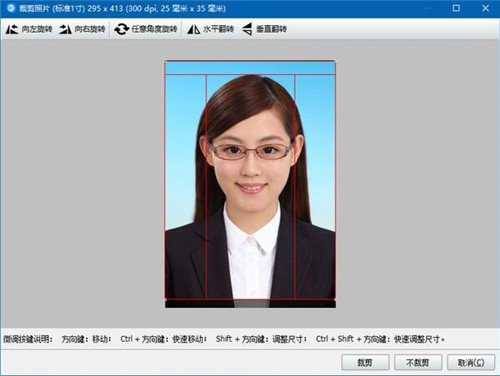Open arbitrary angle rotation (任意角度旋转)
The width and height of the screenshot is (500, 376).
tap(146, 29)
